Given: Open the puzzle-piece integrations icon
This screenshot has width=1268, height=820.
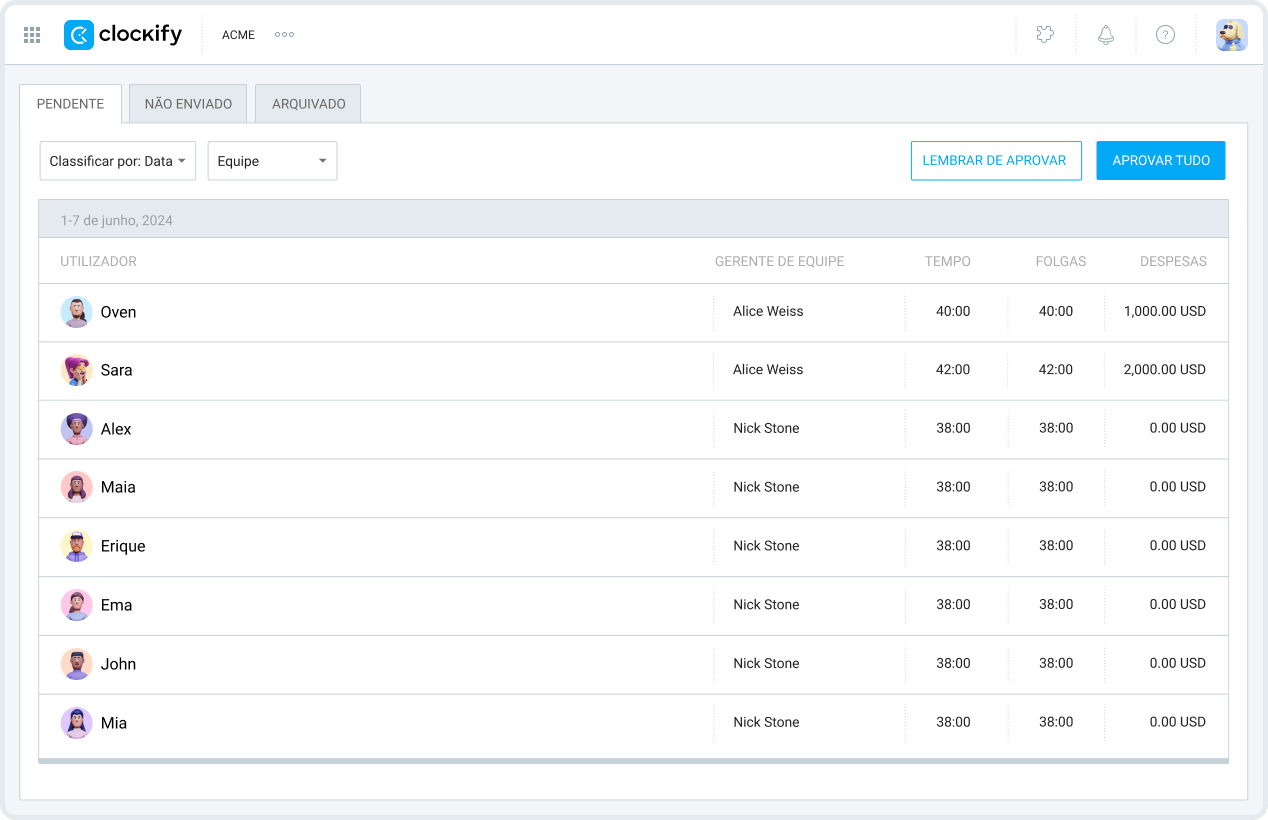Looking at the screenshot, I should click(x=1045, y=35).
